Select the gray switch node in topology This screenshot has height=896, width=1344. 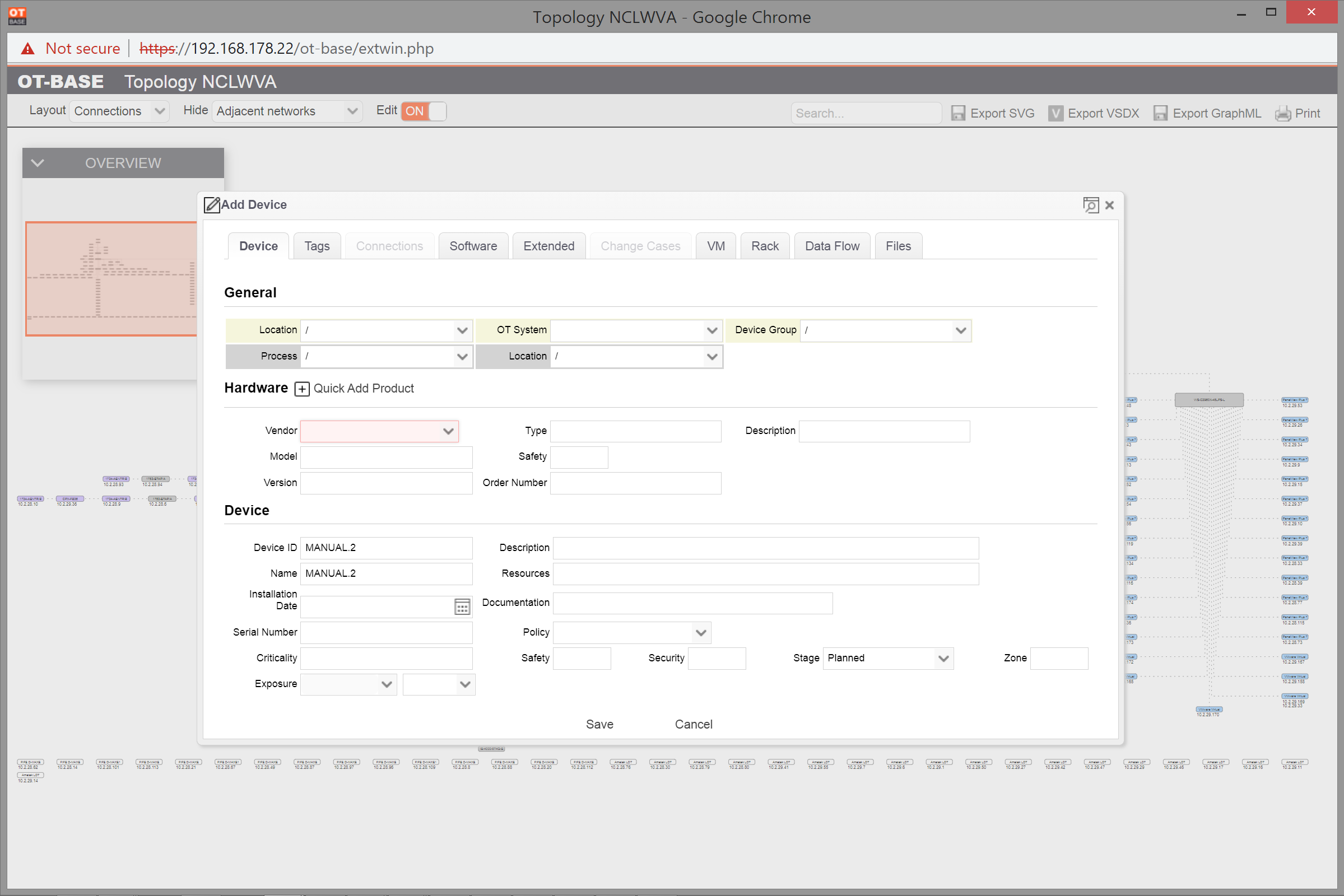[x=1208, y=400]
